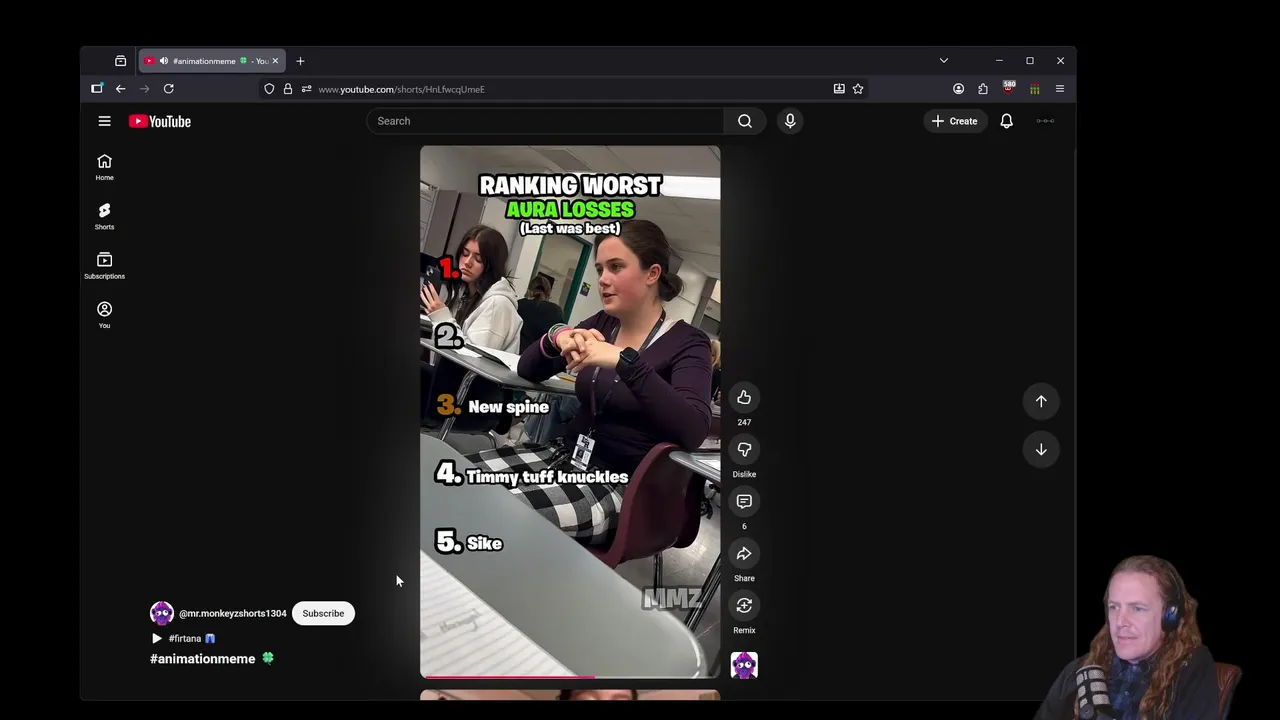
Task: Open the colored-bars extension icon
Action: click(1034, 89)
